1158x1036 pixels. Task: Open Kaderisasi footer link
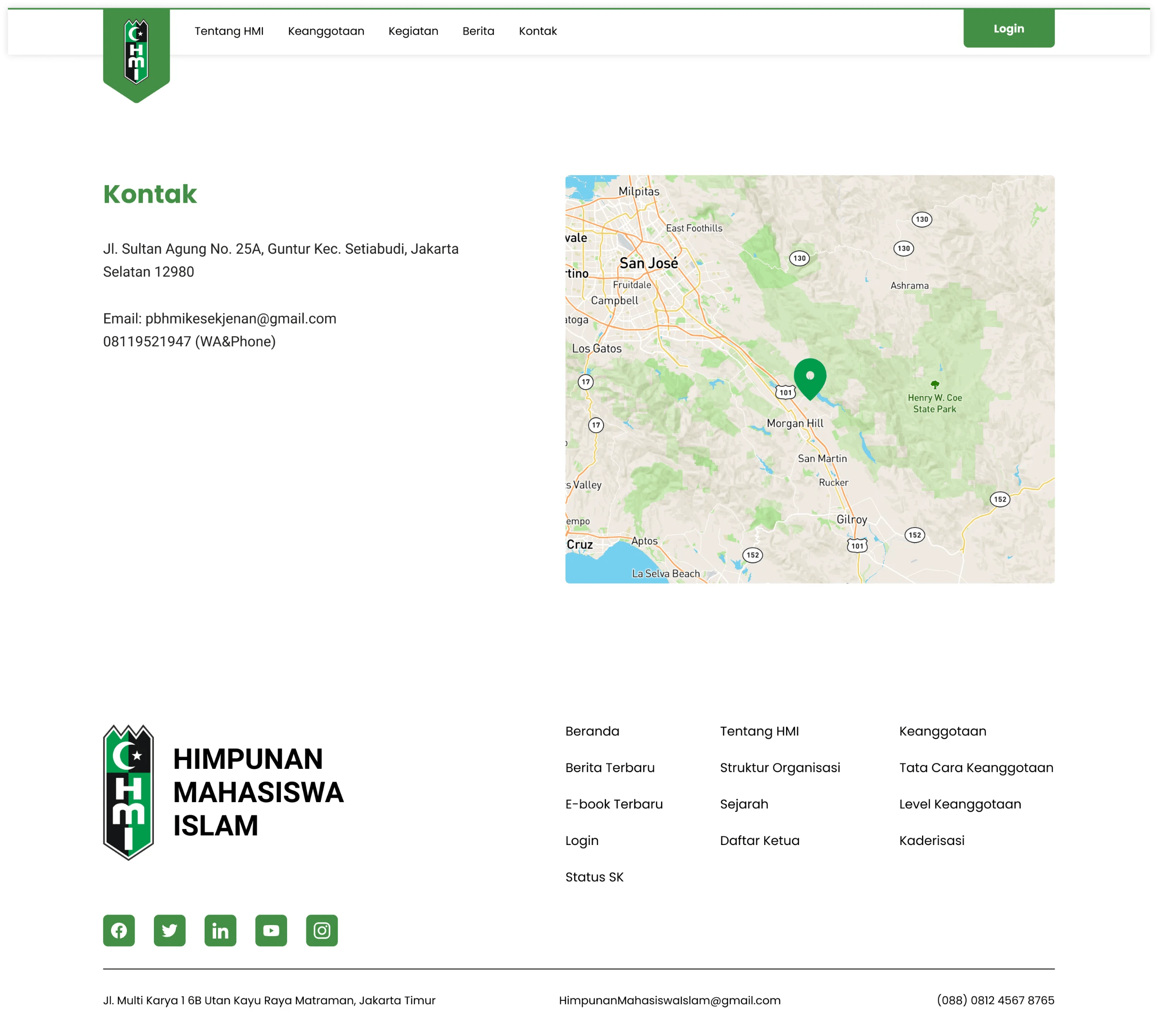coord(931,840)
